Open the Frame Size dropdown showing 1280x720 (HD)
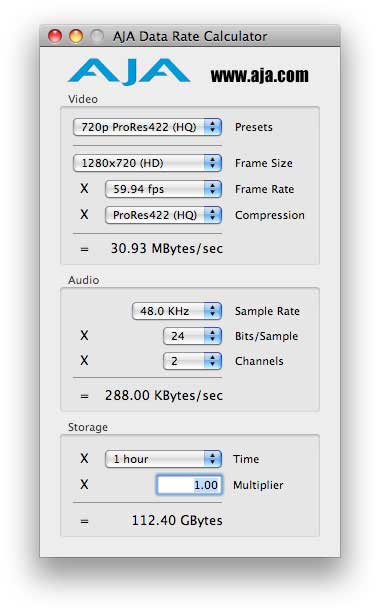The width and height of the screenshot is (380, 612). click(147, 163)
